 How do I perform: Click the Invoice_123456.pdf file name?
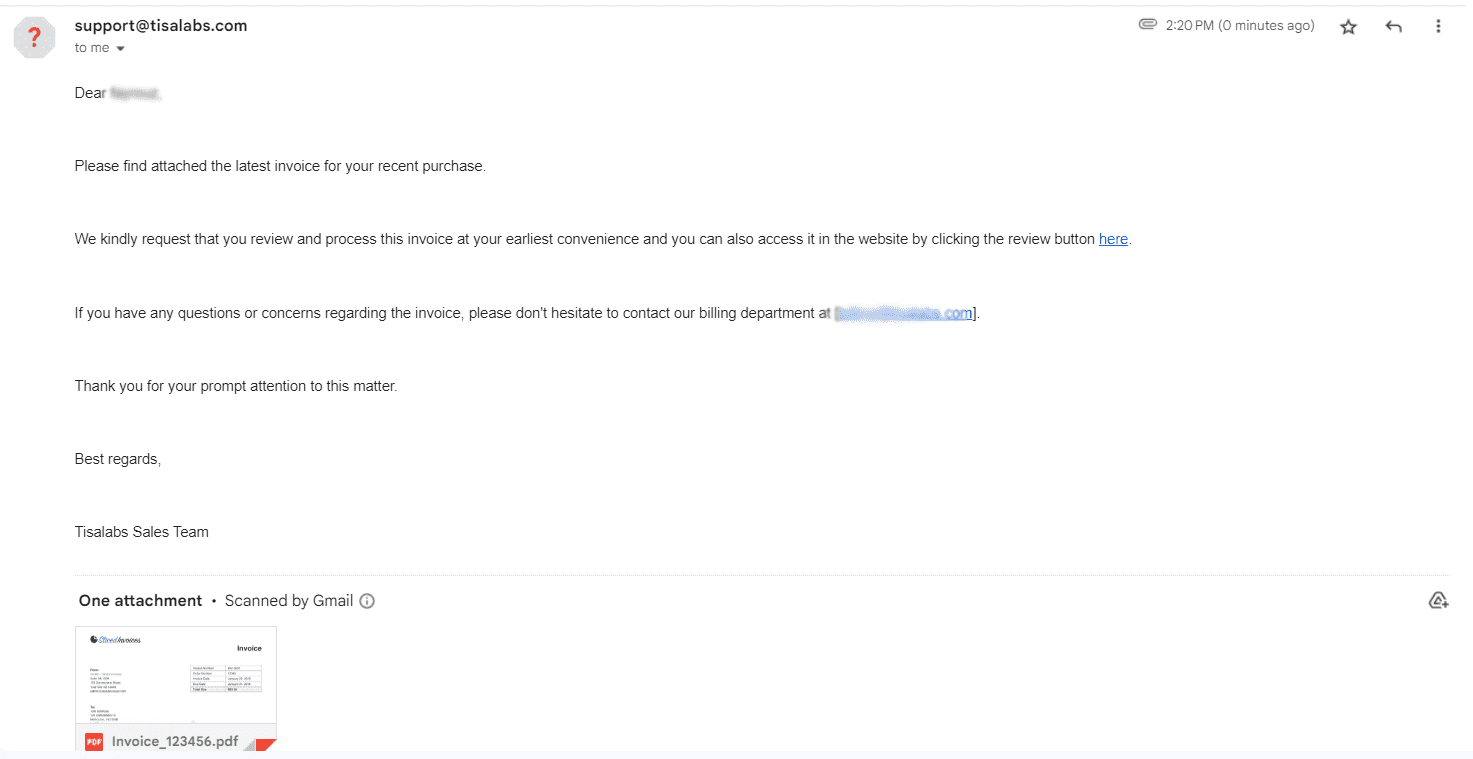[x=175, y=742]
